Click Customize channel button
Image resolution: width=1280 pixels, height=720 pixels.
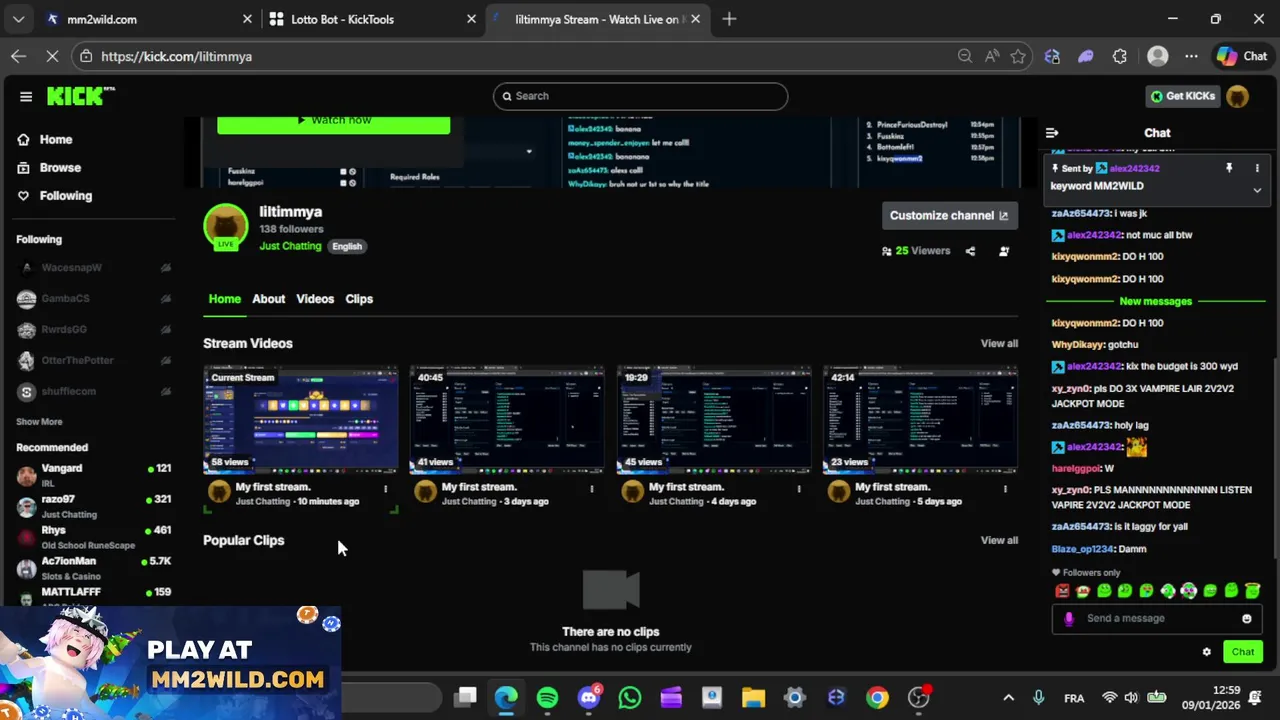point(949,215)
